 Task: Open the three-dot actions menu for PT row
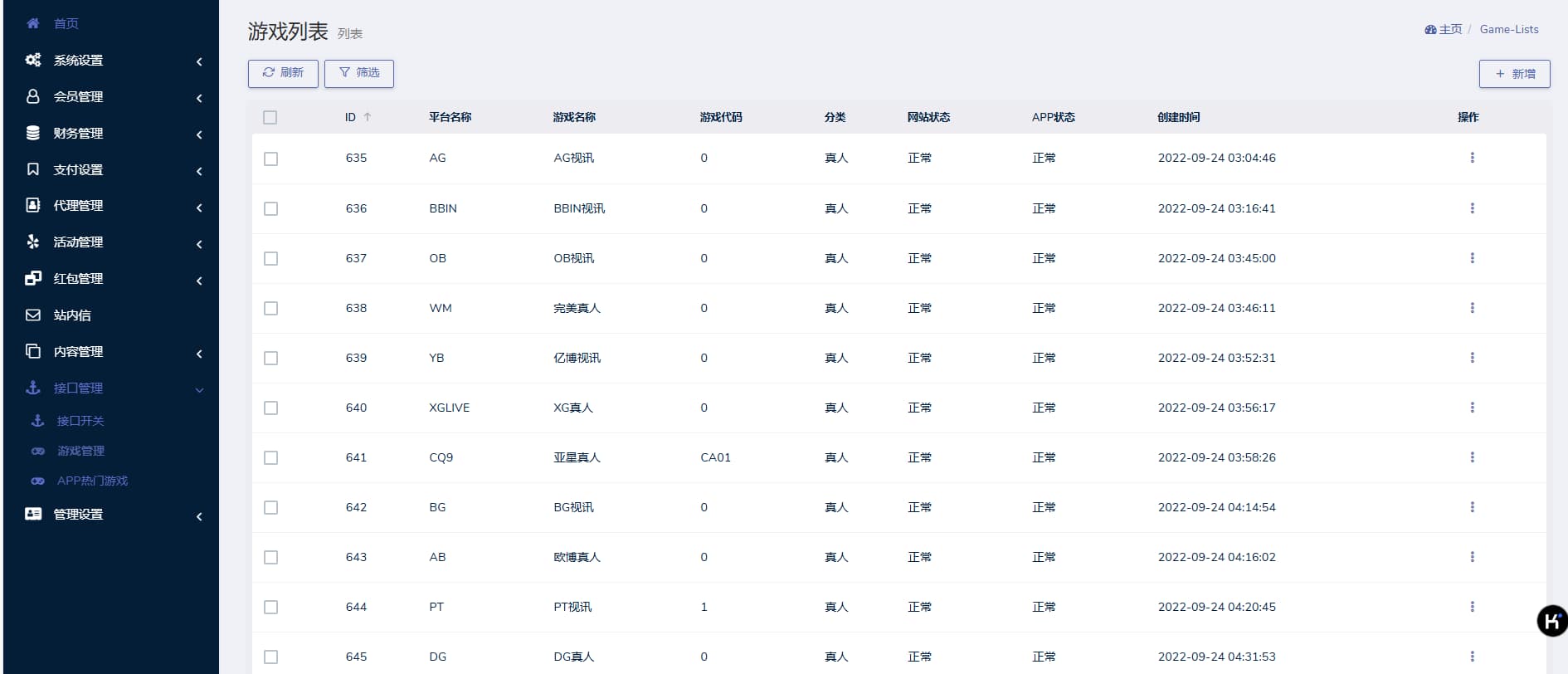click(x=1472, y=607)
